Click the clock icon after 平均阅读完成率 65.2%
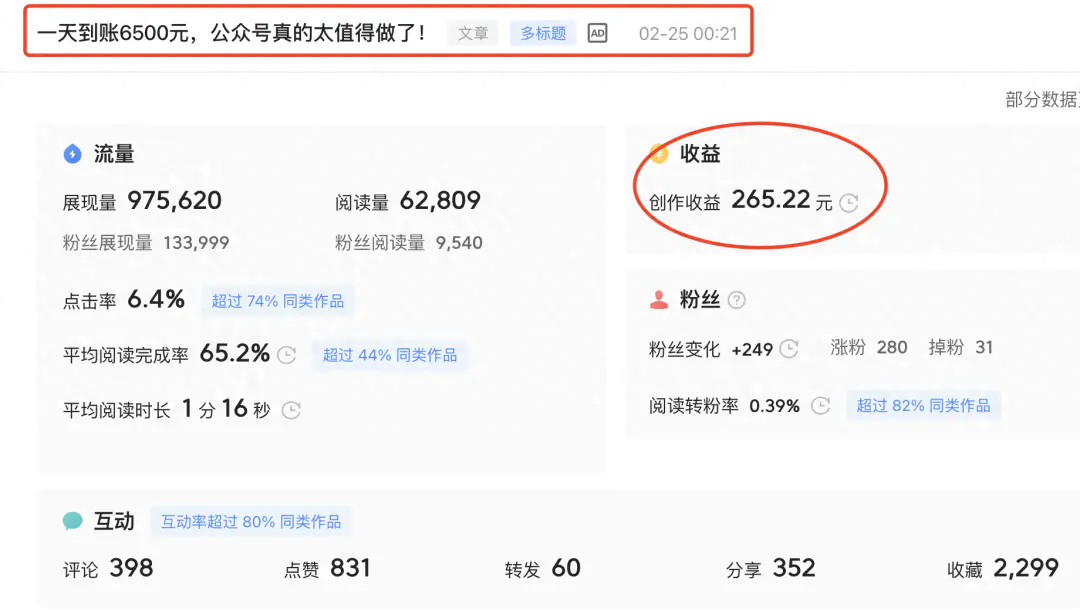 (287, 355)
